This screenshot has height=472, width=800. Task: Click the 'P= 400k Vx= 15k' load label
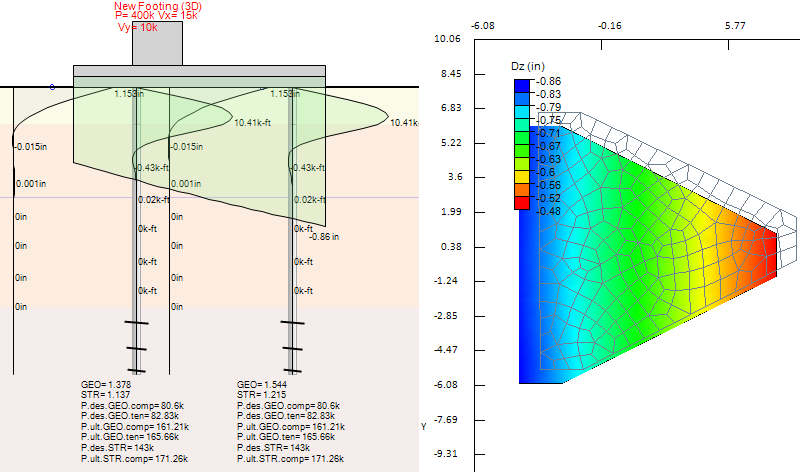click(156, 16)
